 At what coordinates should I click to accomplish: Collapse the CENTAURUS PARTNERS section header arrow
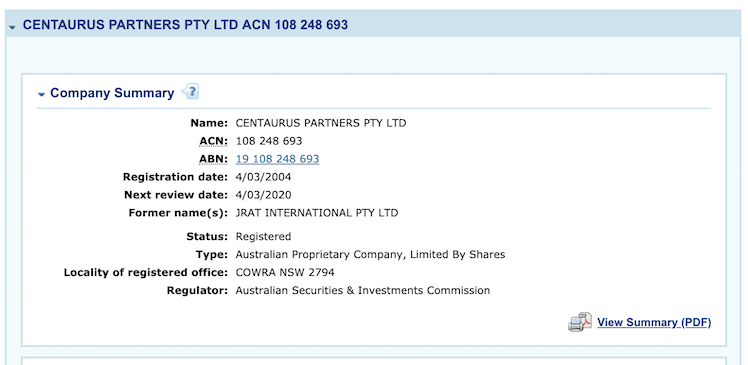click(12, 28)
